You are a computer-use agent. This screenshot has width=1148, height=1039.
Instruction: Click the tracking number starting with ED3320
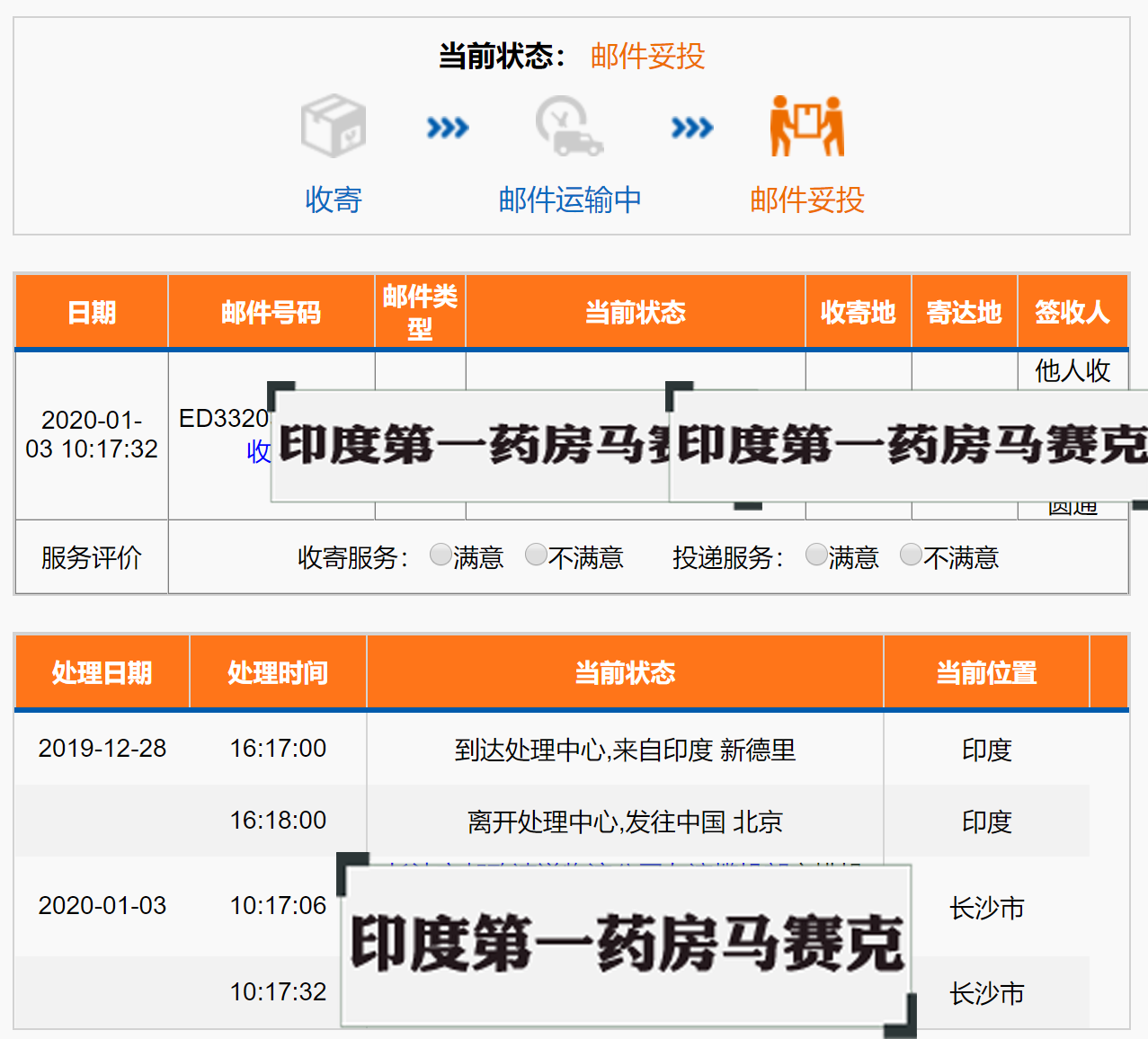[224, 419]
